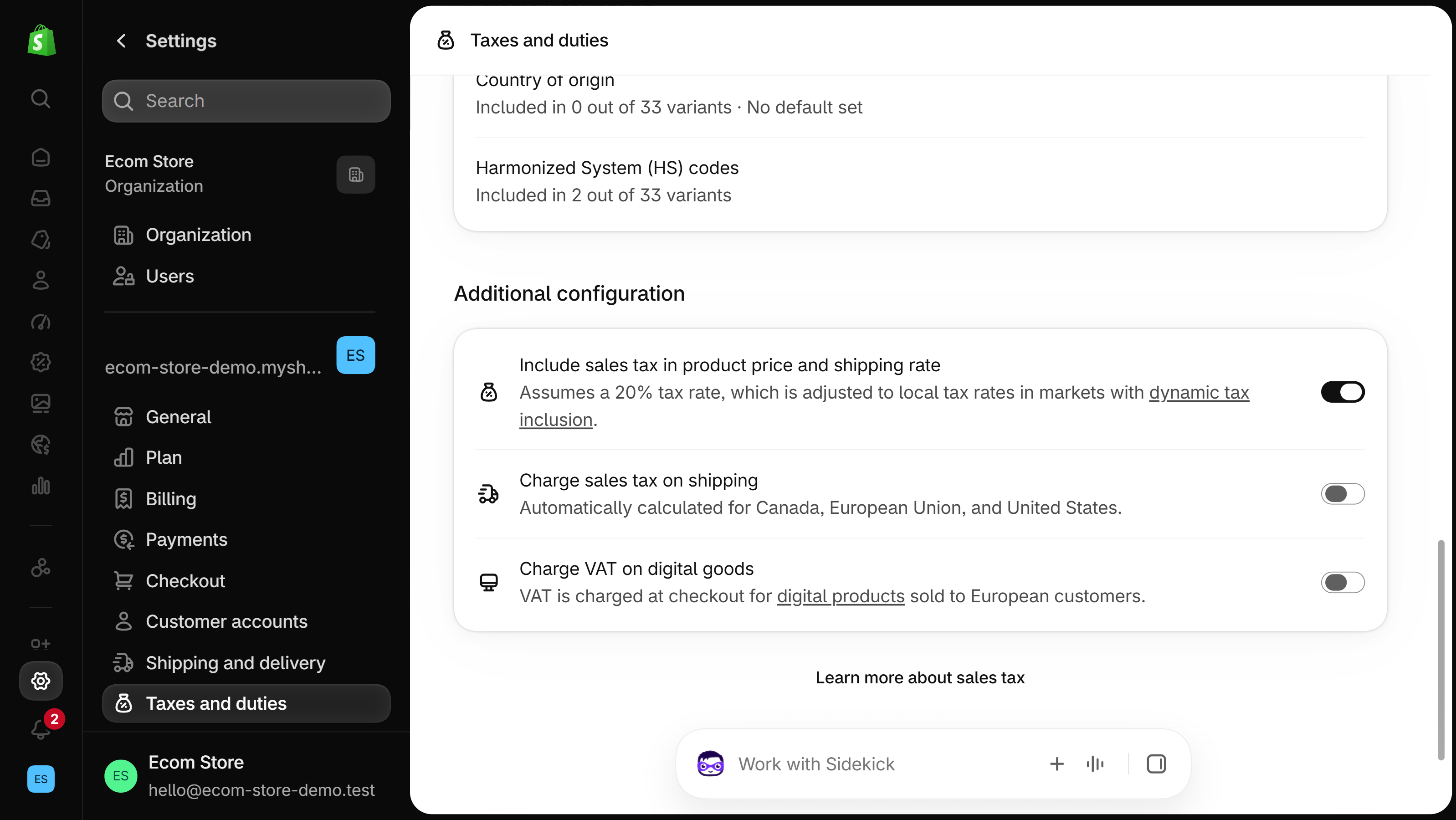Select Plan in settings sidebar
The width and height of the screenshot is (1456, 820).
click(246, 458)
